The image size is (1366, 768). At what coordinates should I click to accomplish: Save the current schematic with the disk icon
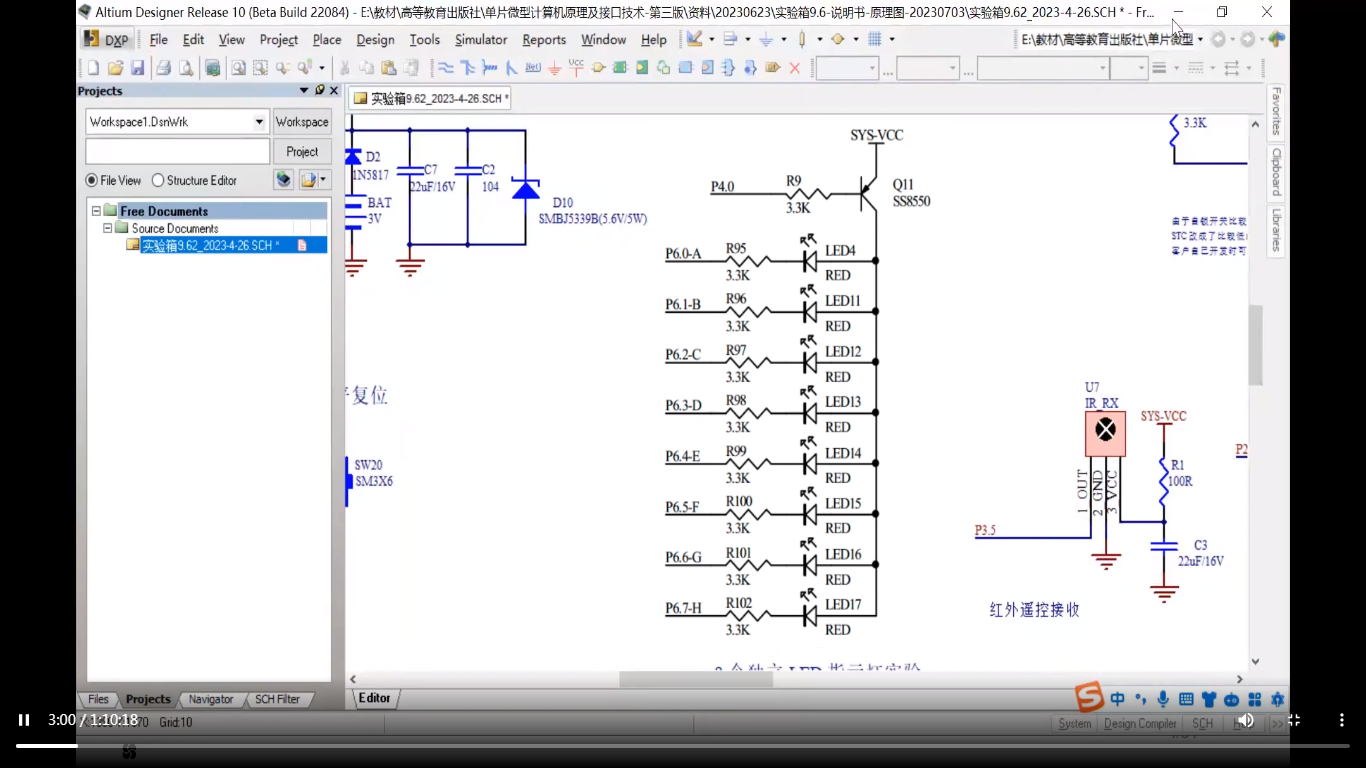click(x=137, y=68)
